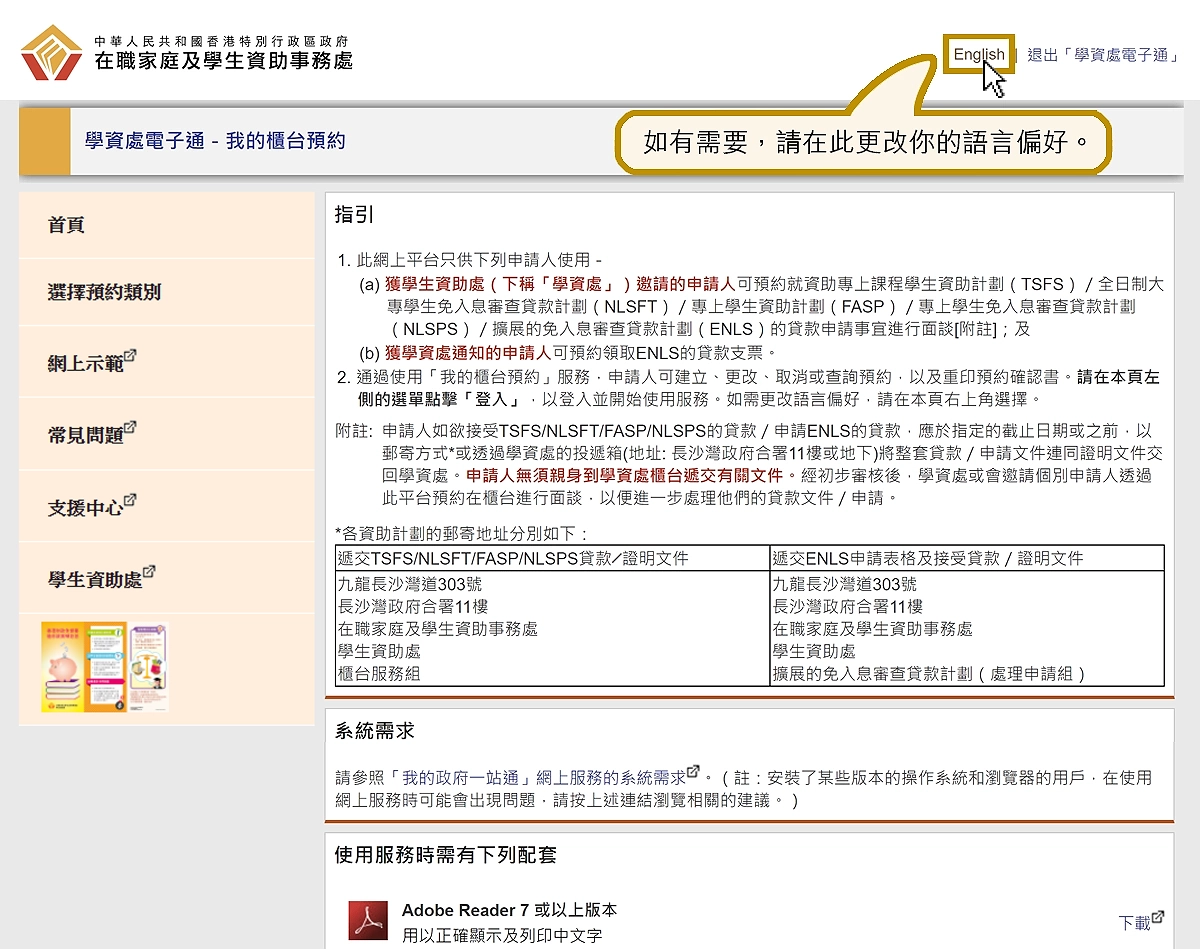
Task: Click the Adobe Reader 7 或以上版本 text
Action: pyautogui.click(x=509, y=910)
